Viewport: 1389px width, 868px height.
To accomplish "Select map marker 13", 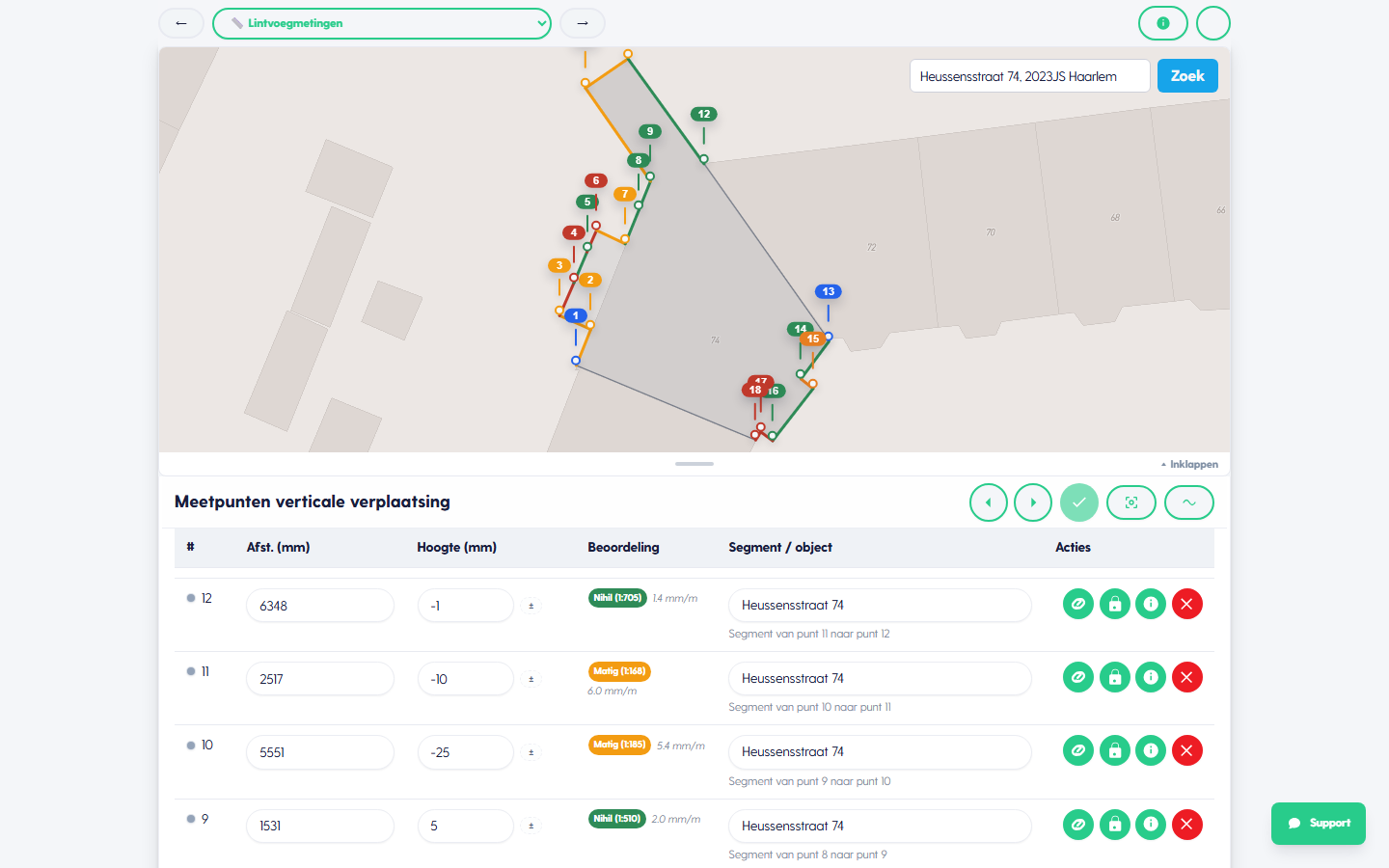I will click(829, 291).
